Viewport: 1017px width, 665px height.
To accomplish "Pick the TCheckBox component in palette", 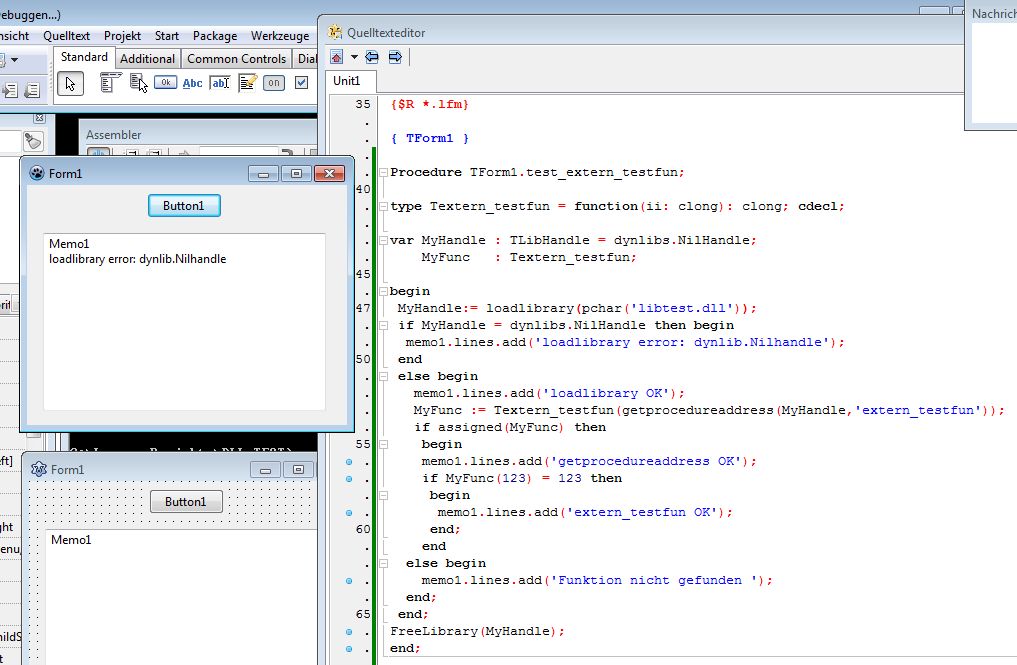I will (301, 84).
